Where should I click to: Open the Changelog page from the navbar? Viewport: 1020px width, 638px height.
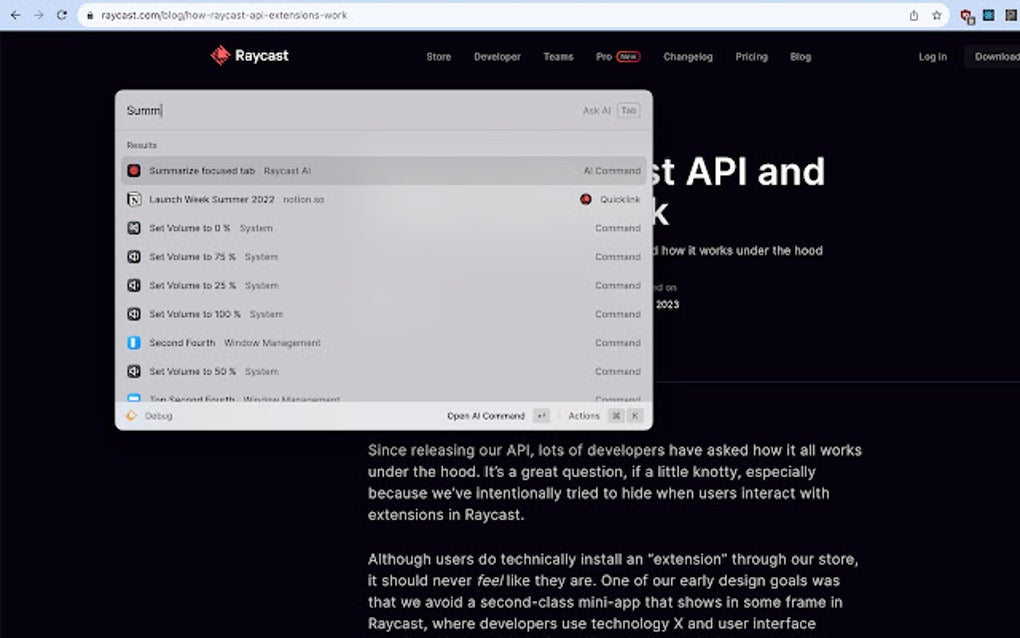(x=688, y=57)
